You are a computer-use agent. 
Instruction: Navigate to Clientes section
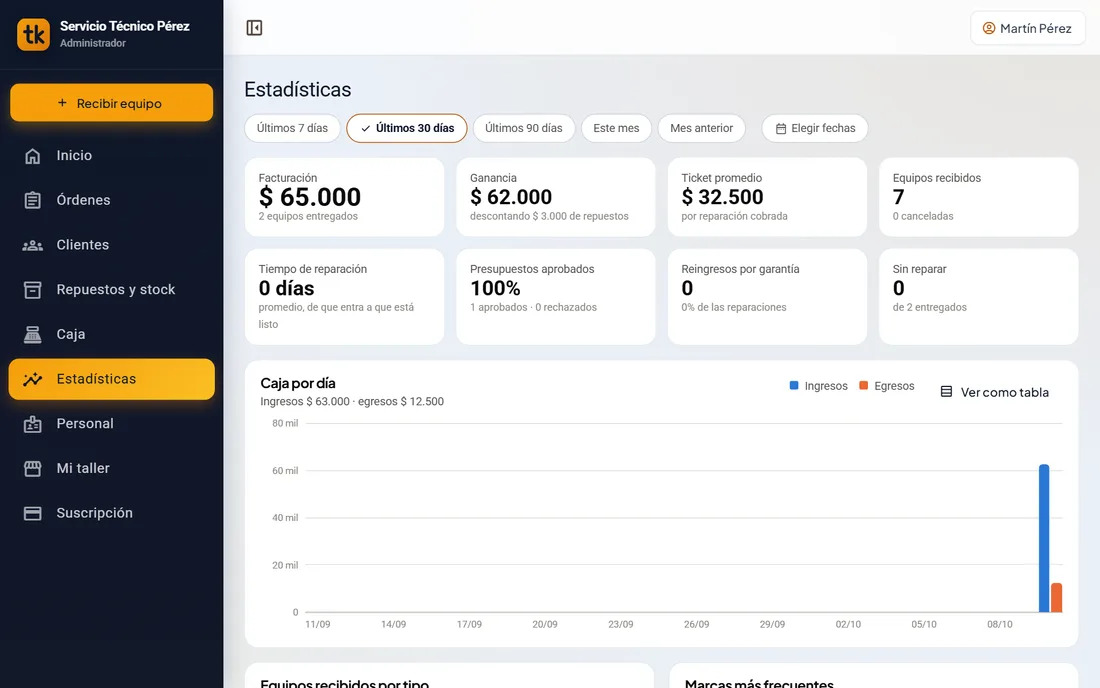coord(112,245)
